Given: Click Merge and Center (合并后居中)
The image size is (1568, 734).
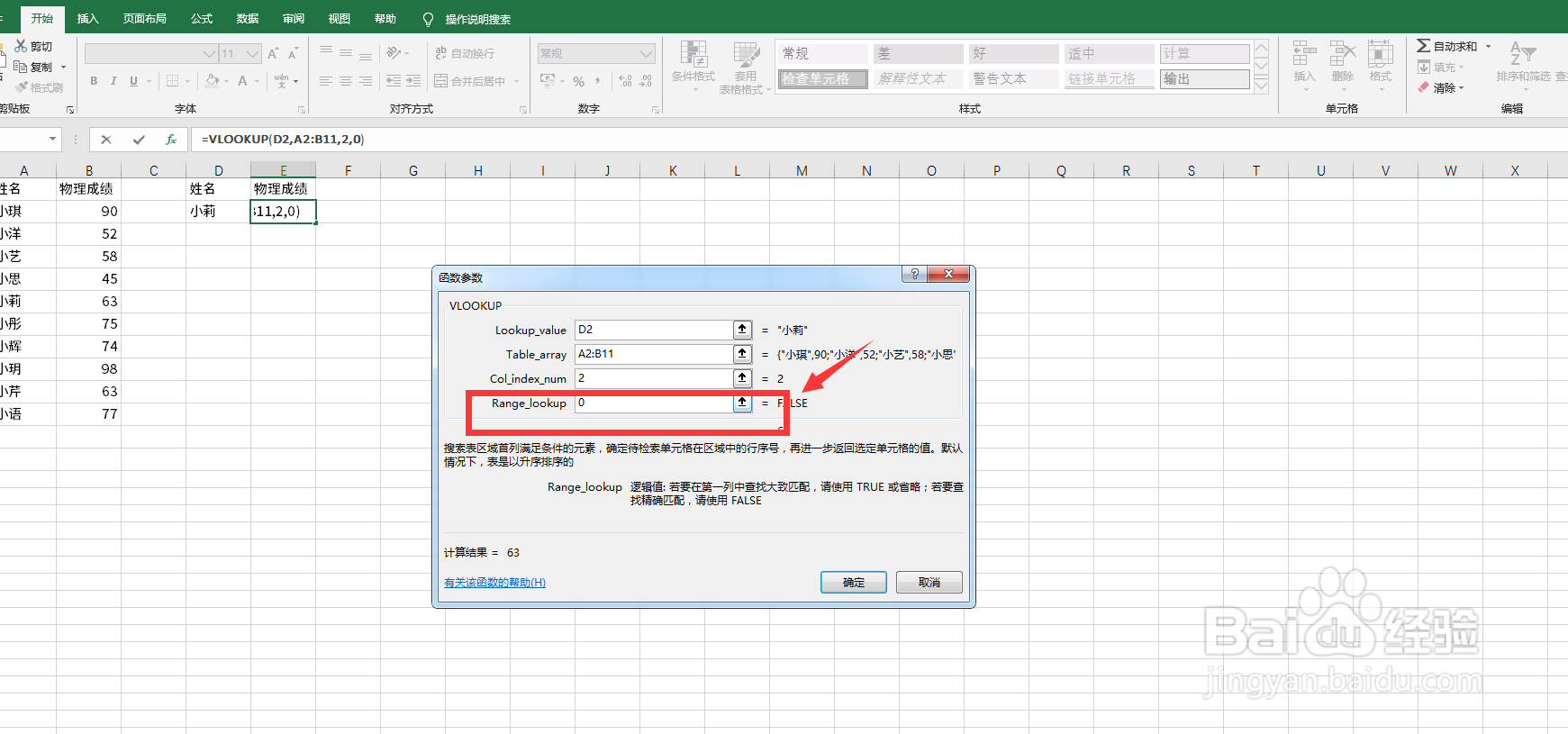Looking at the screenshot, I should tap(470, 81).
